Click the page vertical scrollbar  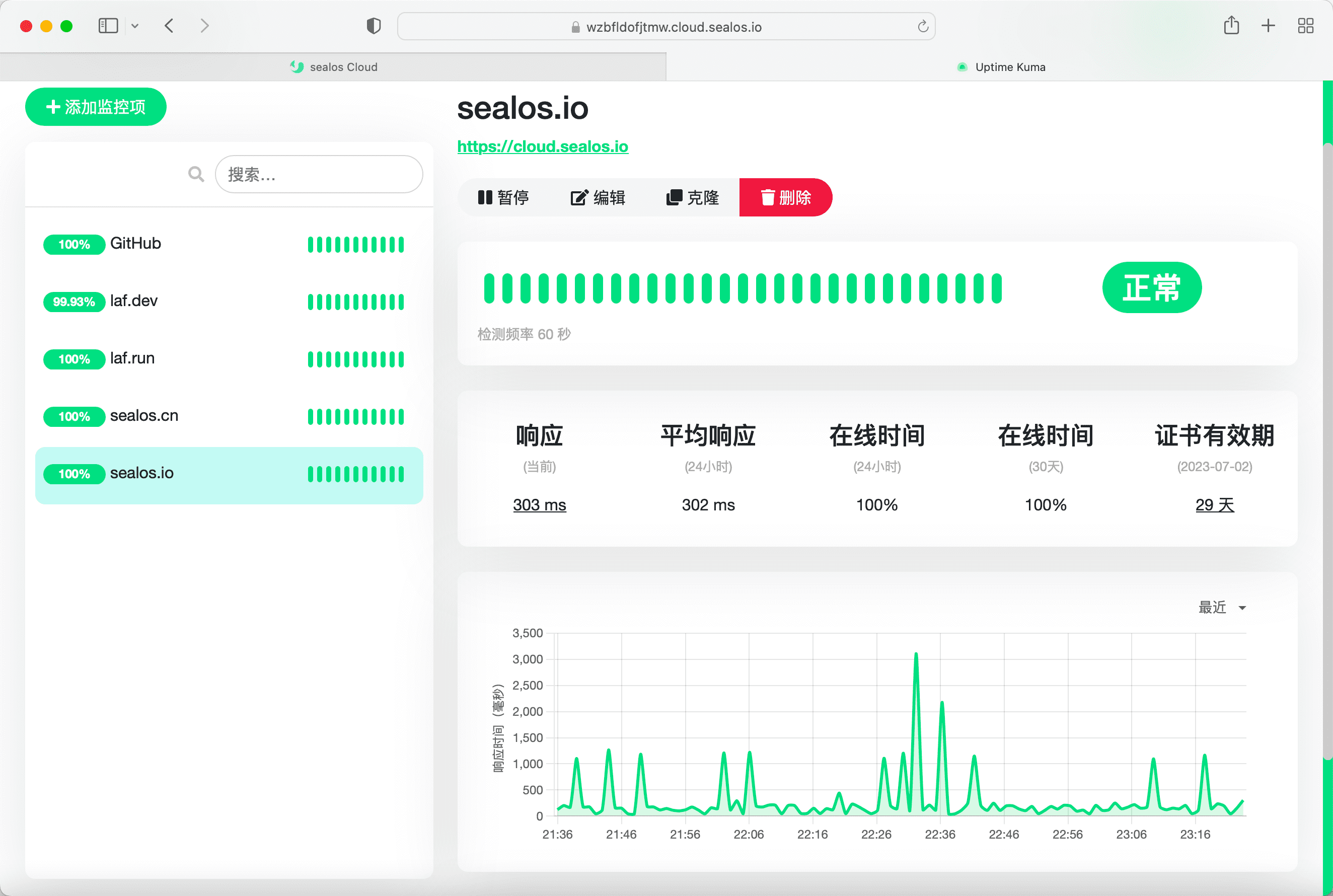tap(1328, 452)
